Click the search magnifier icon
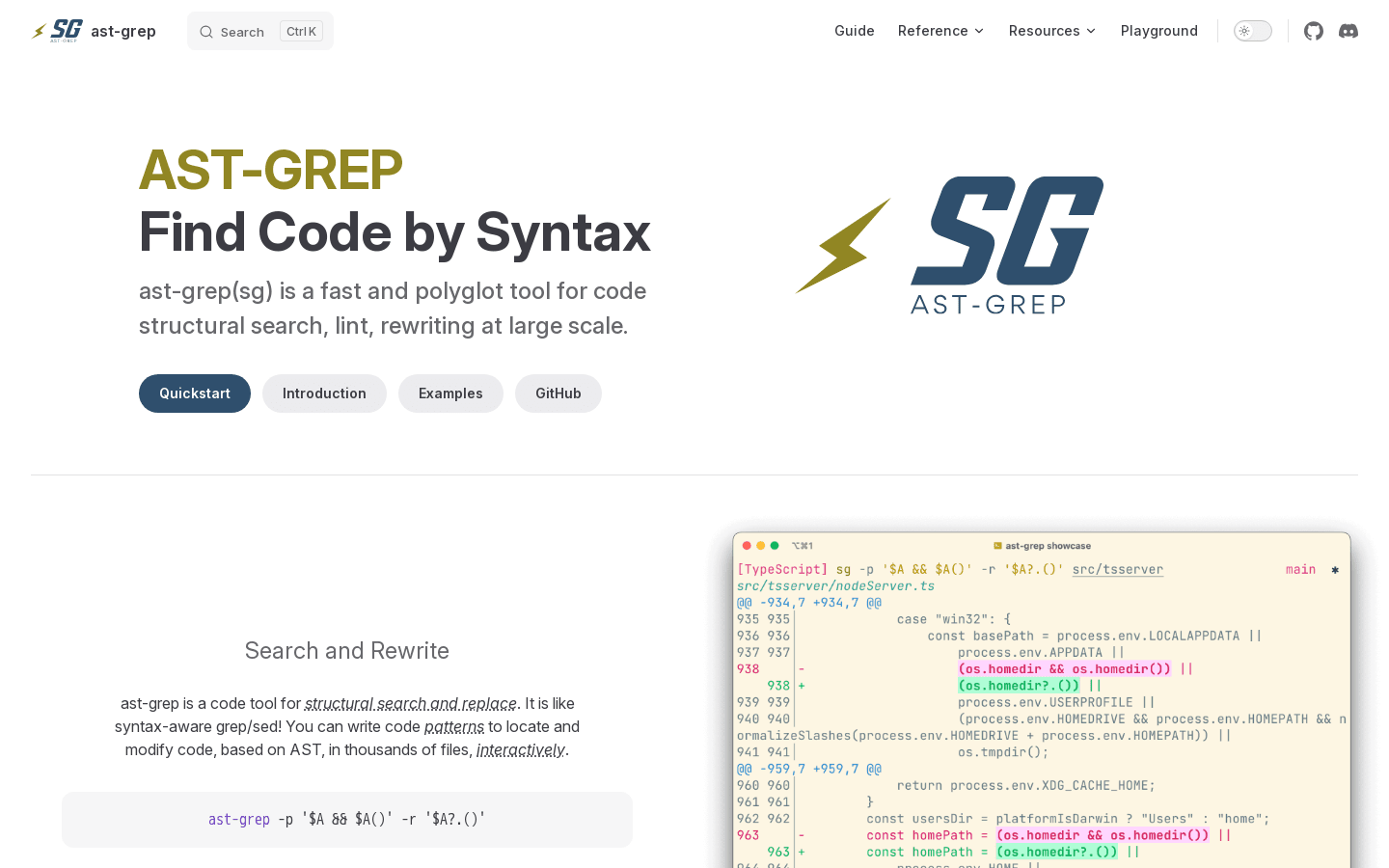Image resolution: width=1389 pixels, height=868 pixels. 205,31
